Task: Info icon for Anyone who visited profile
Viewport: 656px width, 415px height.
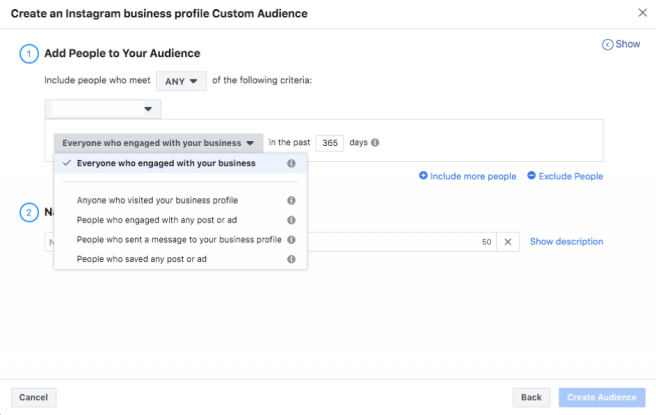Action: 291,200
